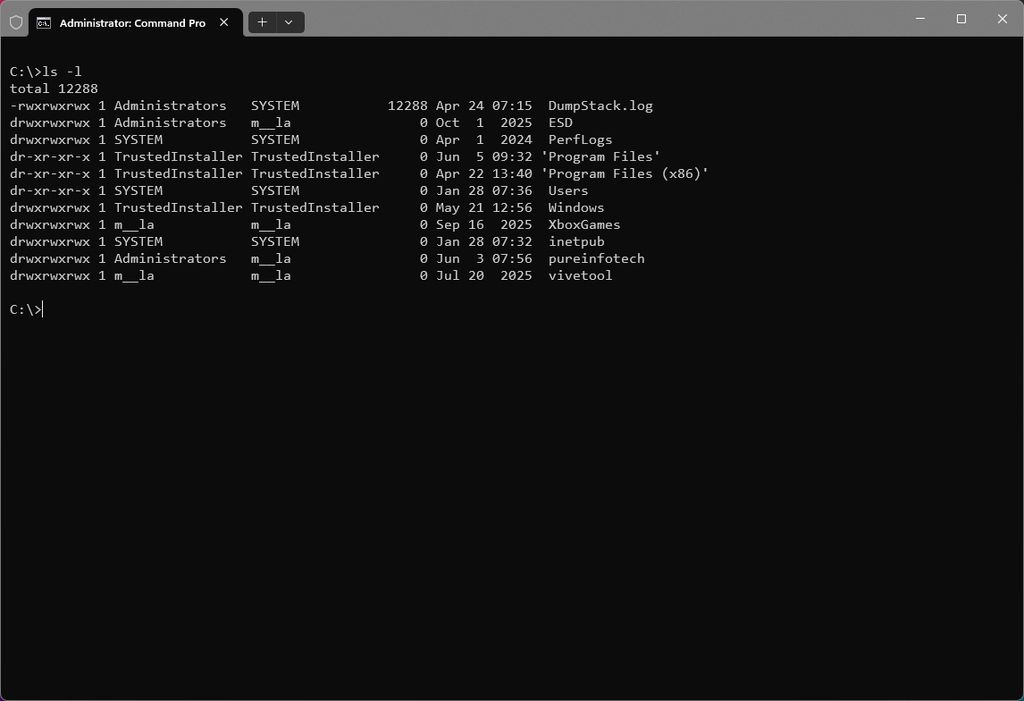Click the shield icon in the title bar
1024x701 pixels.
tap(16, 23)
